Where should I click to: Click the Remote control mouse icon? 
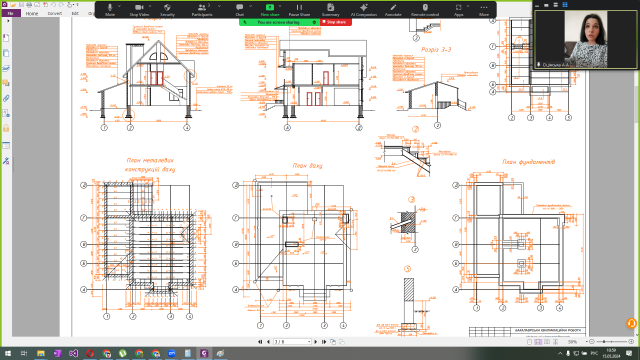(425, 10)
